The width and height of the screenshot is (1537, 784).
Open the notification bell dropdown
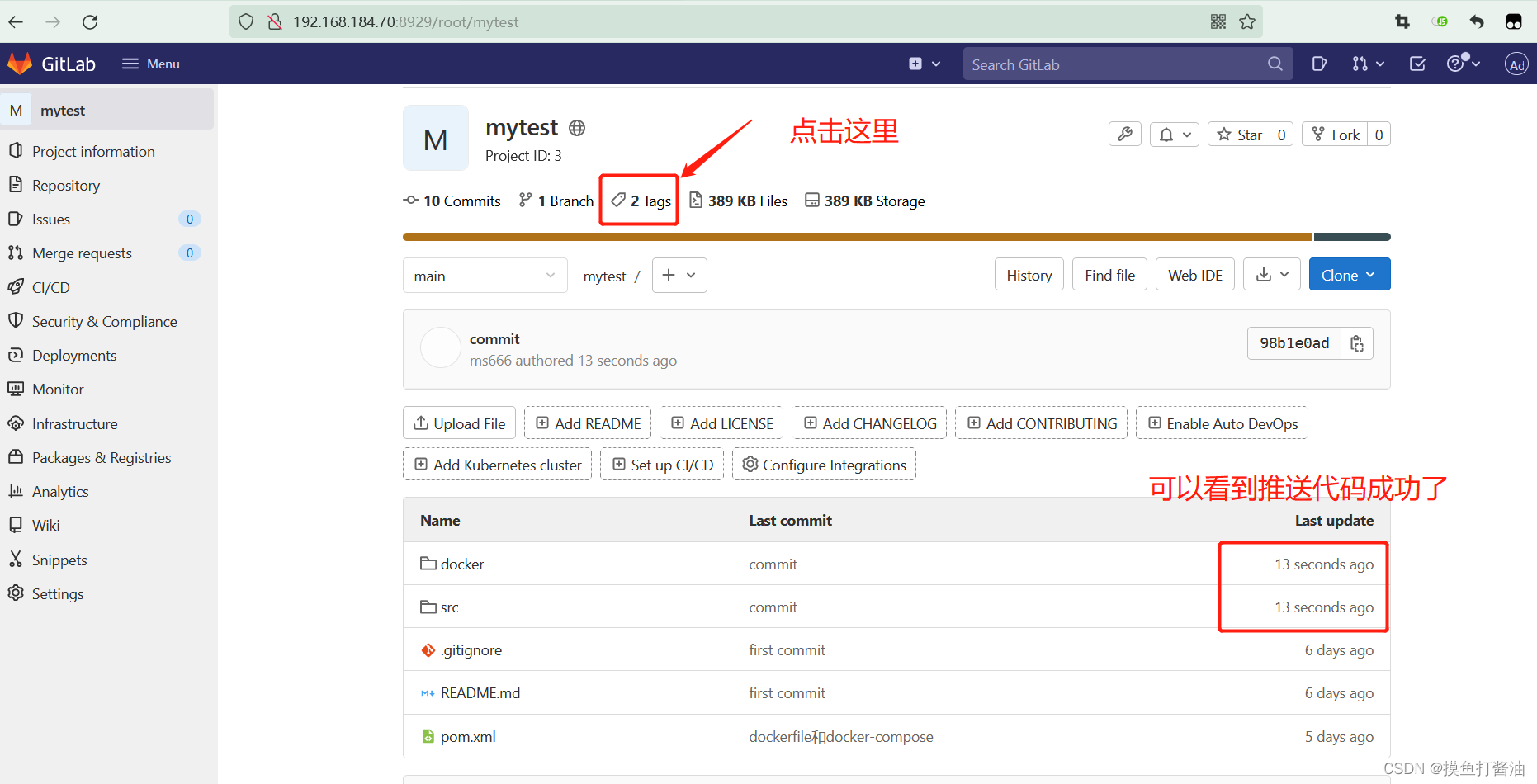tap(1175, 134)
